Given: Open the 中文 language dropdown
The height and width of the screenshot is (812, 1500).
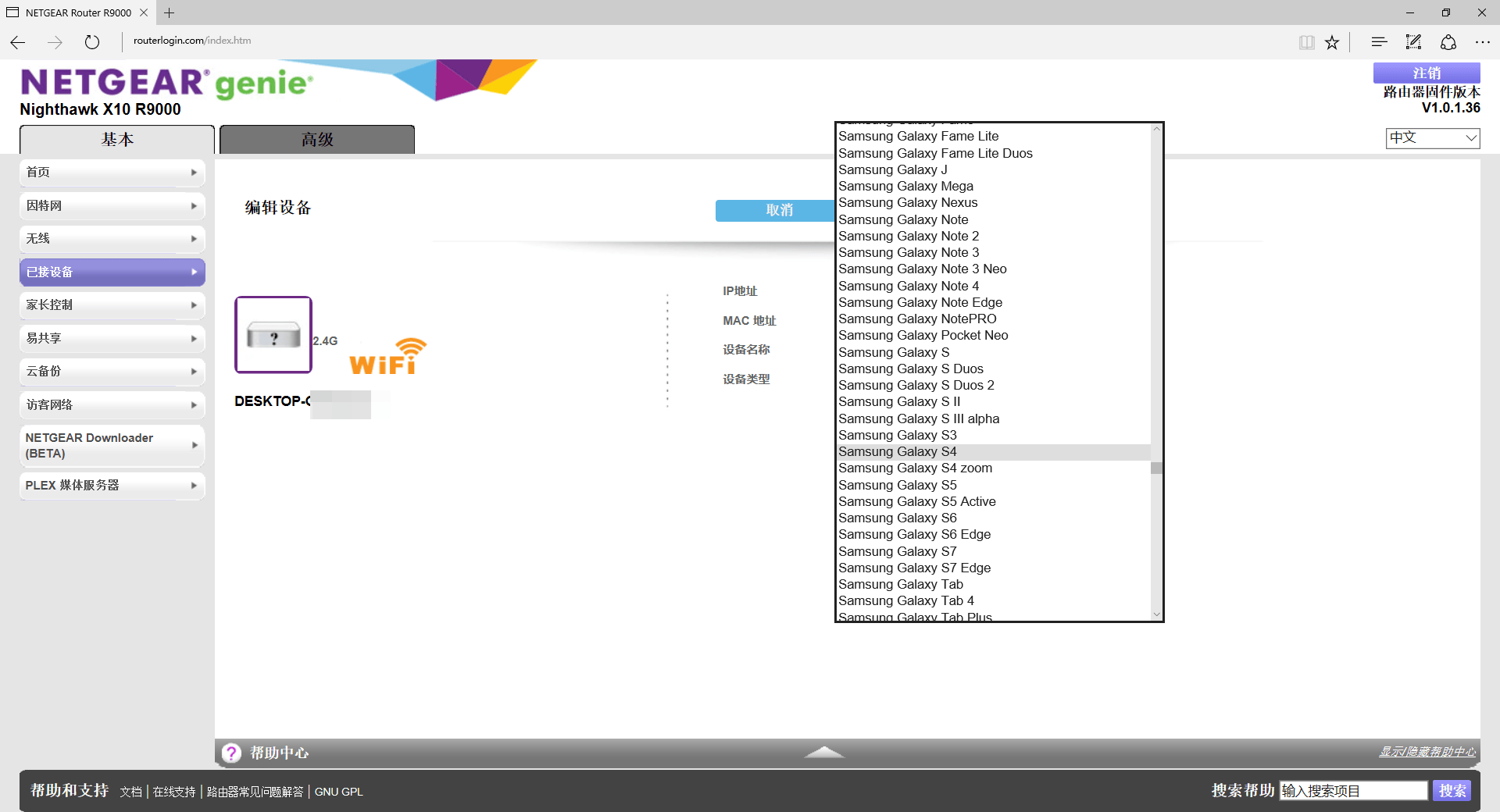Looking at the screenshot, I should pyautogui.click(x=1433, y=138).
